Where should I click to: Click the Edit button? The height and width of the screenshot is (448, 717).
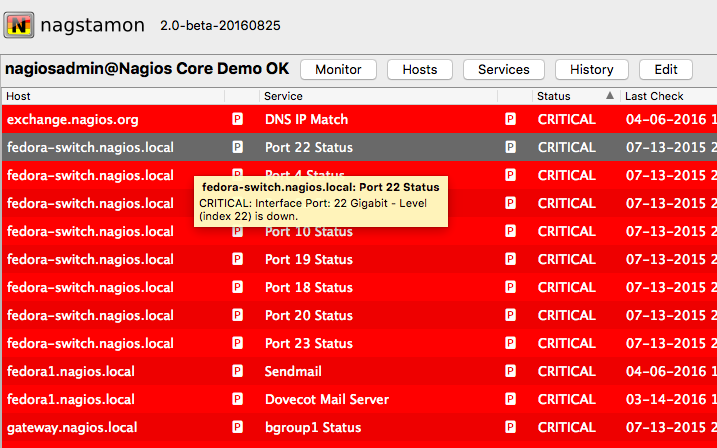point(665,69)
